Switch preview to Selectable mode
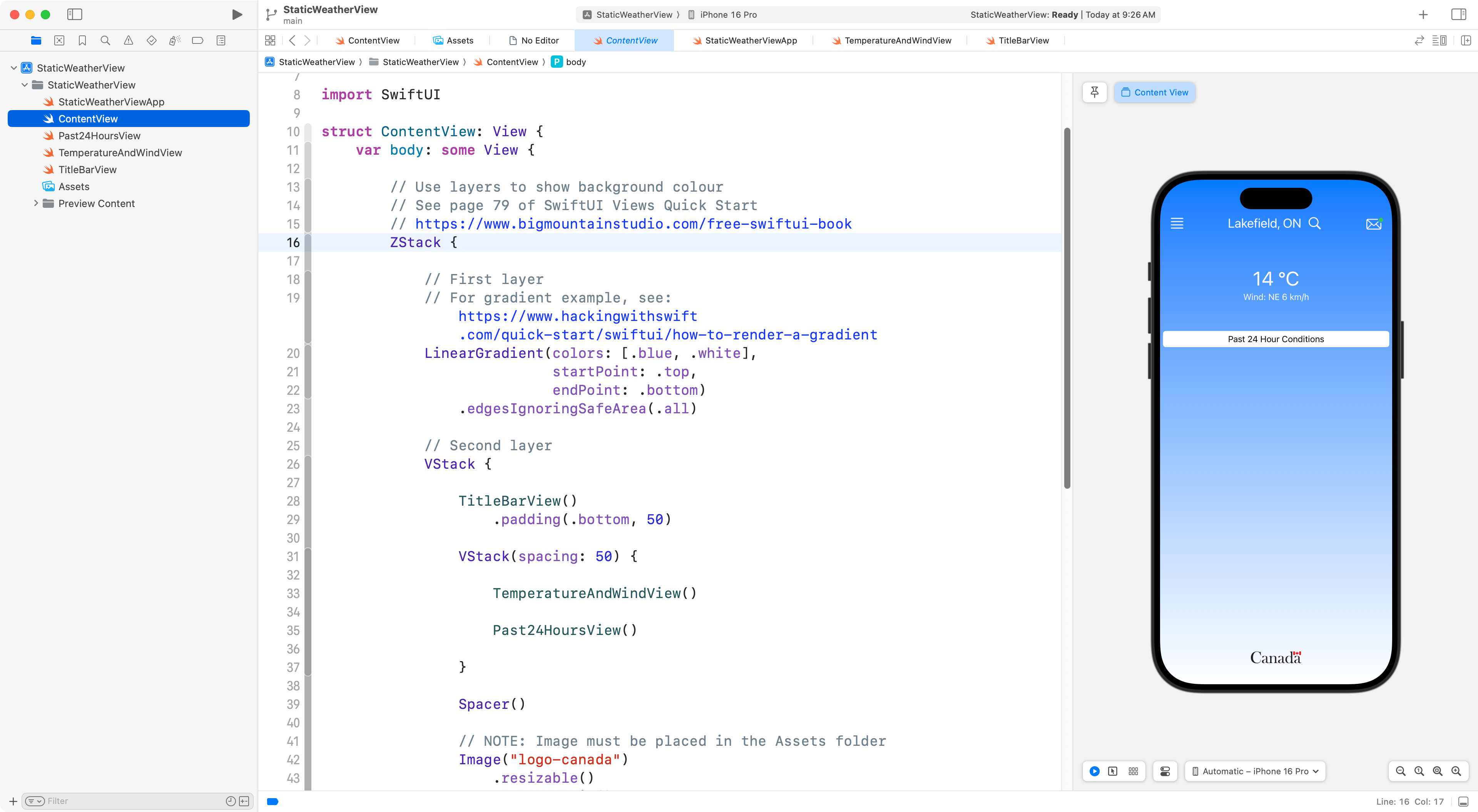Viewport: 1478px width, 812px height. (1112, 771)
